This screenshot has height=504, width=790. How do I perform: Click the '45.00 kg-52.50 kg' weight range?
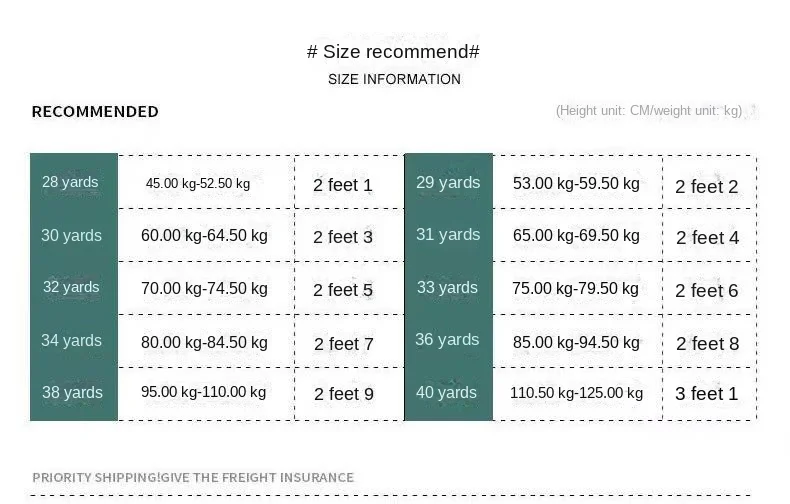point(198,184)
